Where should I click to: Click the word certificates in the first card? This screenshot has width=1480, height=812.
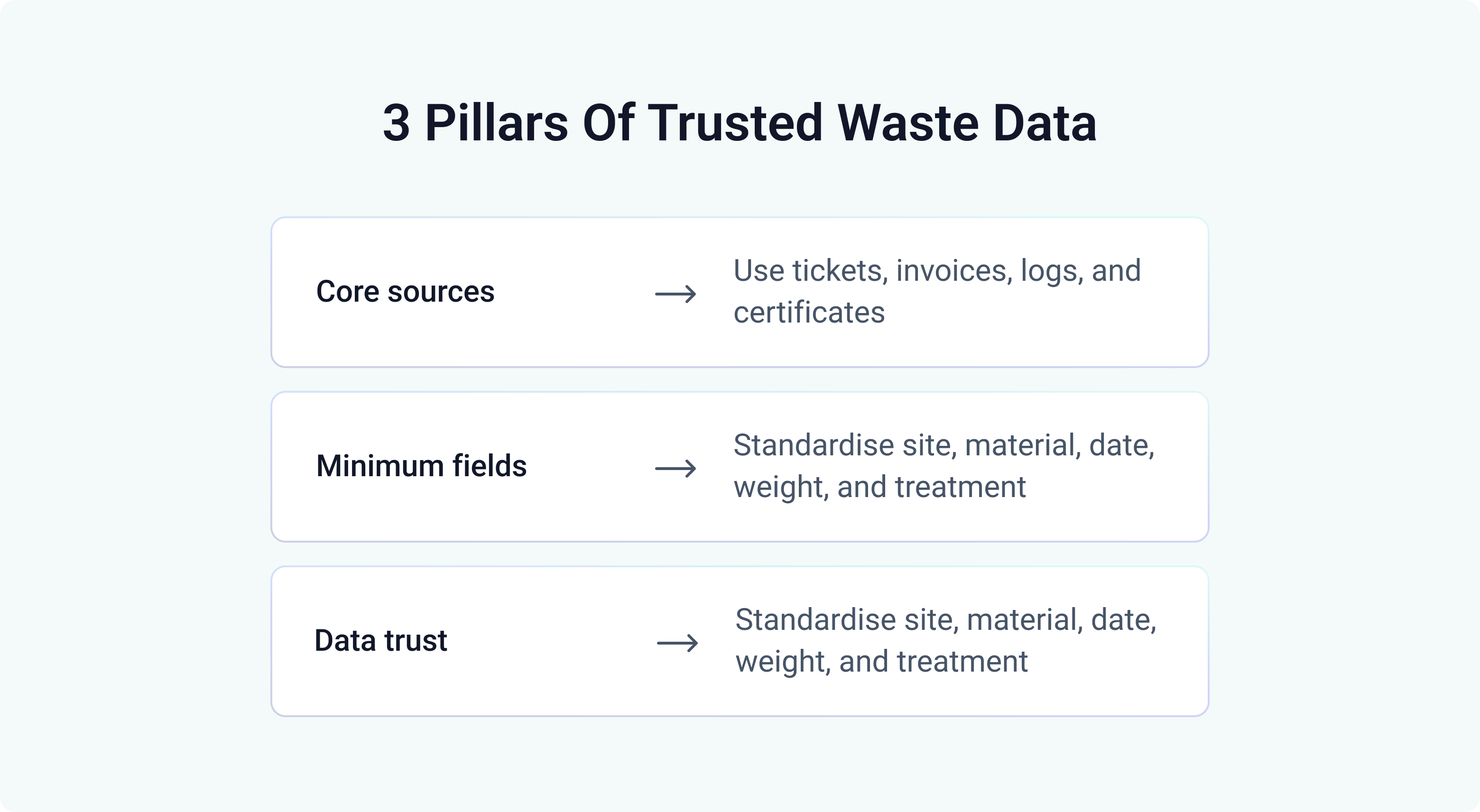pyautogui.click(x=809, y=313)
